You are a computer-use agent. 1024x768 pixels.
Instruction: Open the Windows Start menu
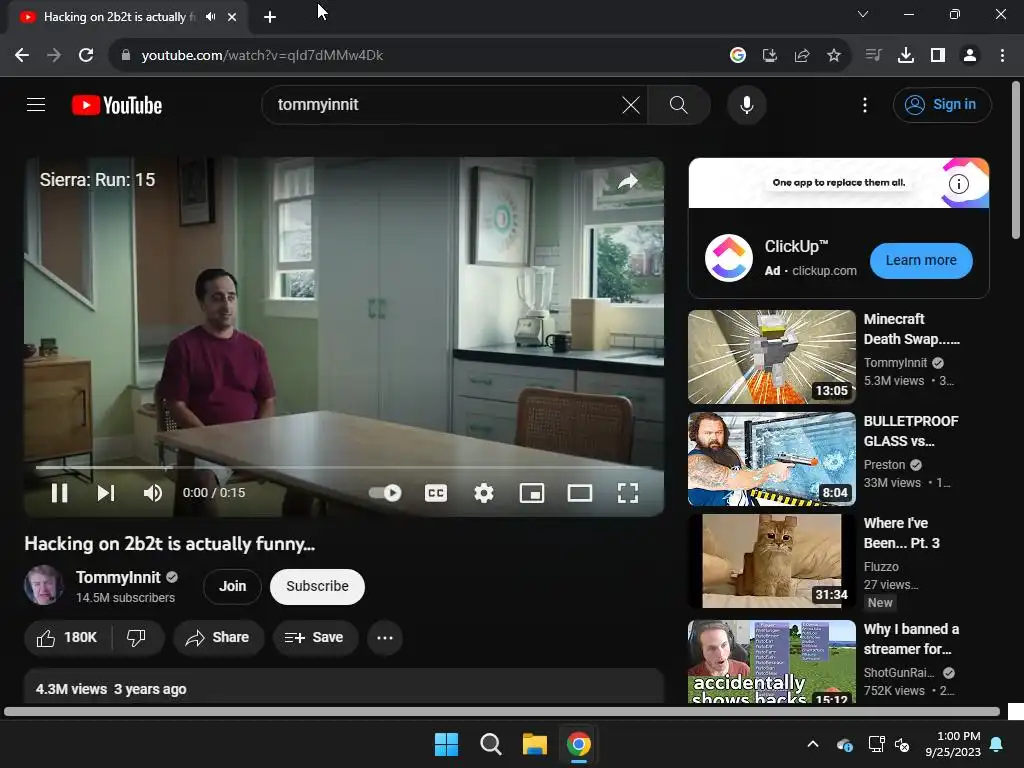click(447, 744)
